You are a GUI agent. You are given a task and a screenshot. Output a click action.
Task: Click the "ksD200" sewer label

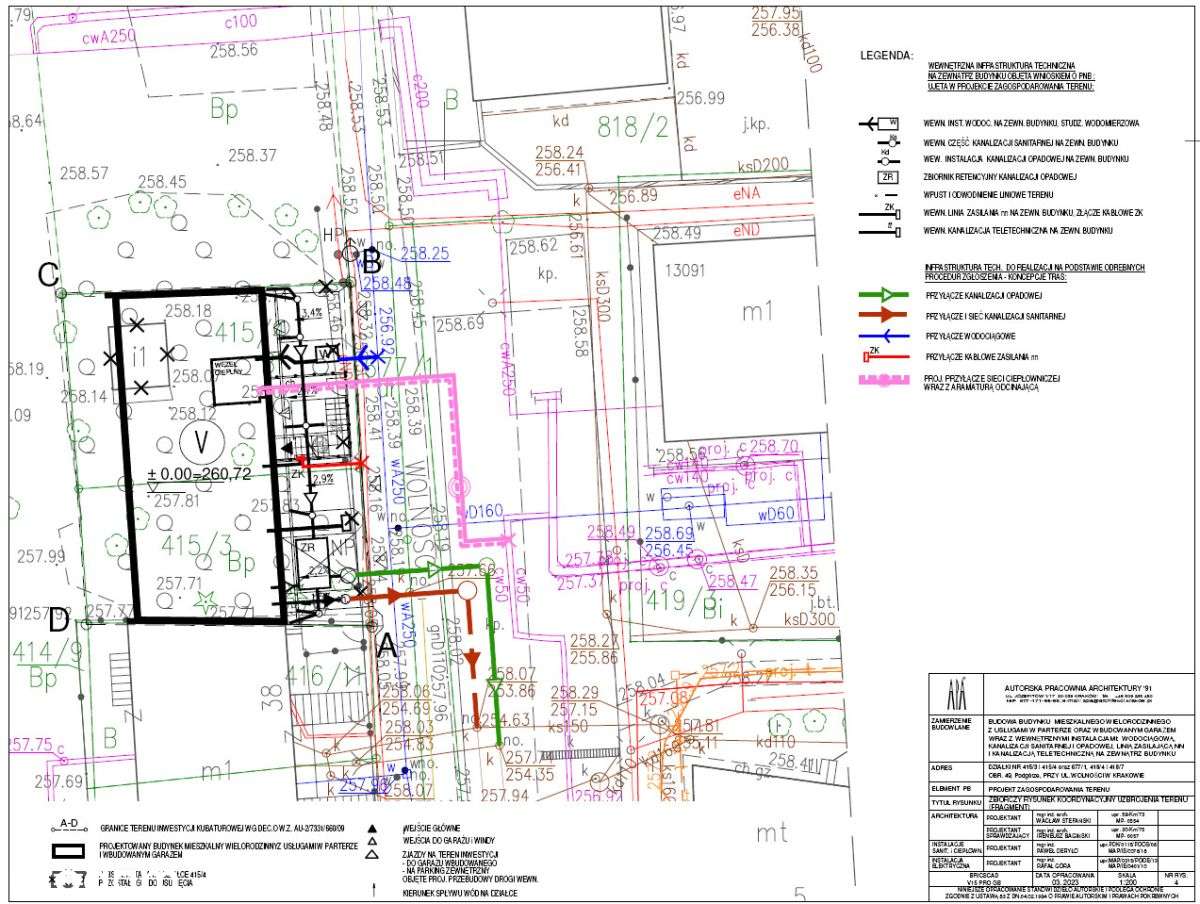point(763,163)
